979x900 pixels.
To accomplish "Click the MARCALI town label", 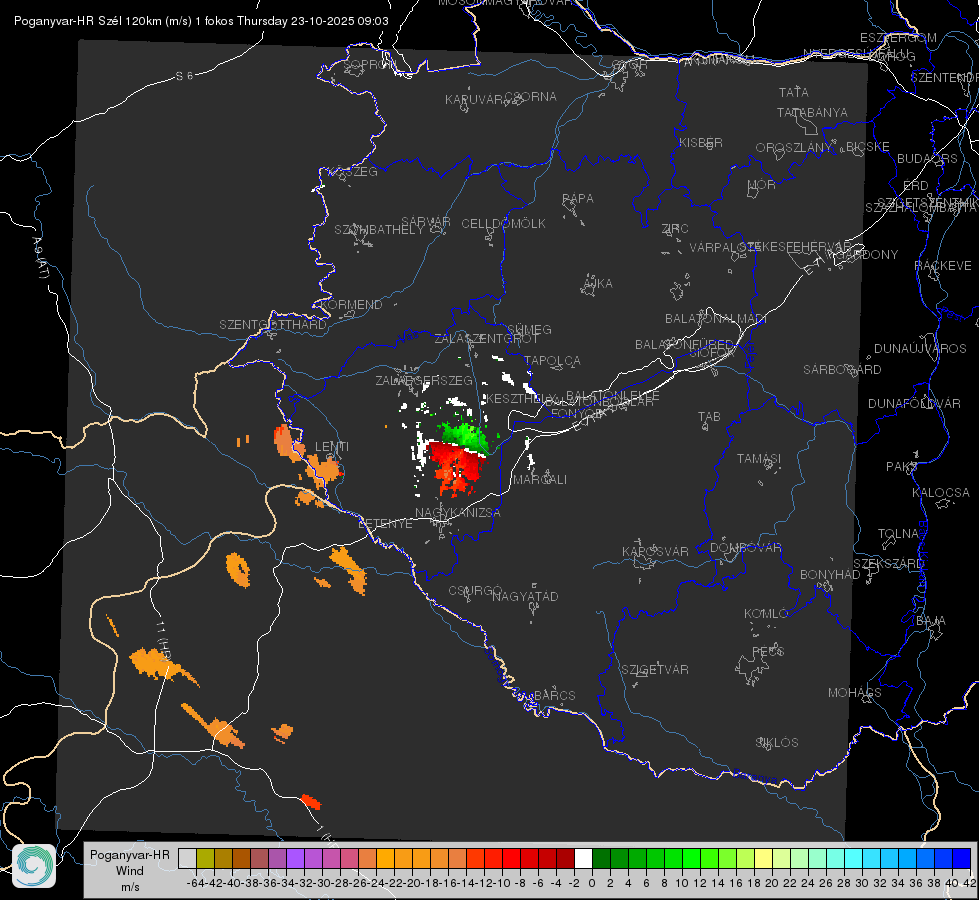I will (x=539, y=480).
